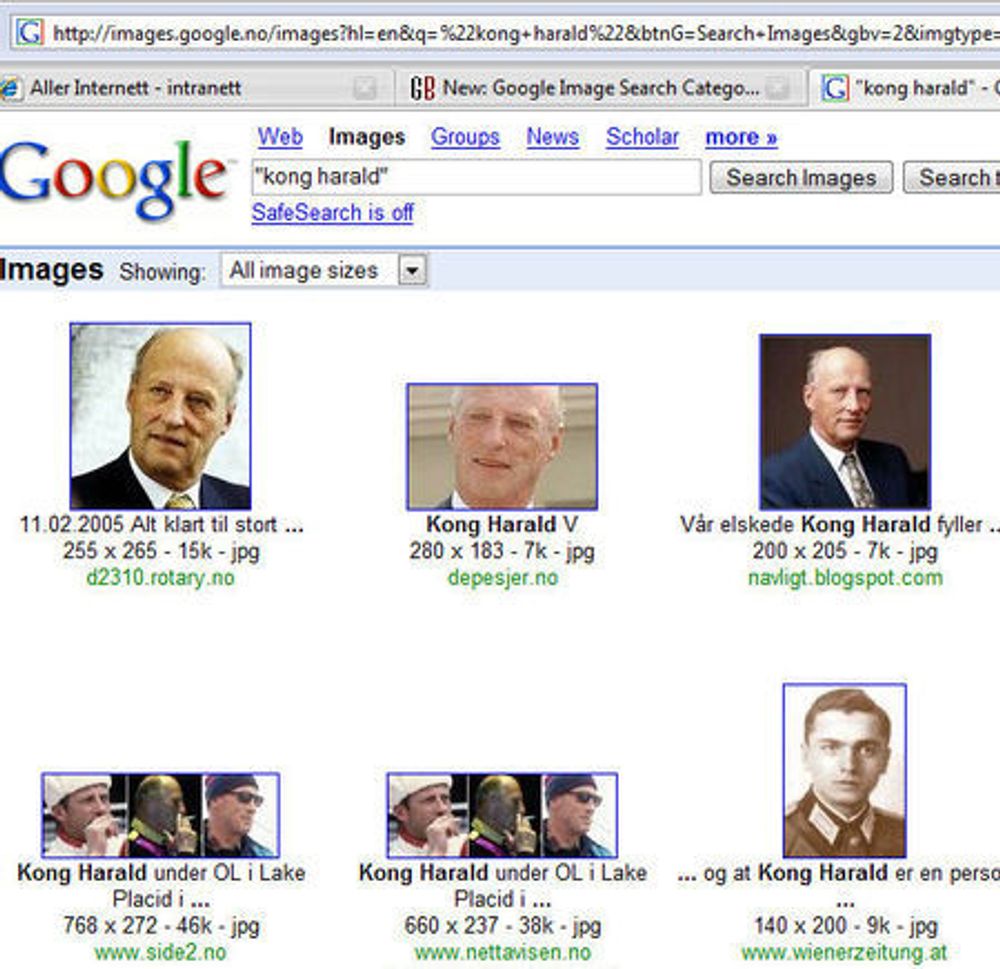Click the Internet Explorer icon on Aller Internett tab

coord(10,88)
